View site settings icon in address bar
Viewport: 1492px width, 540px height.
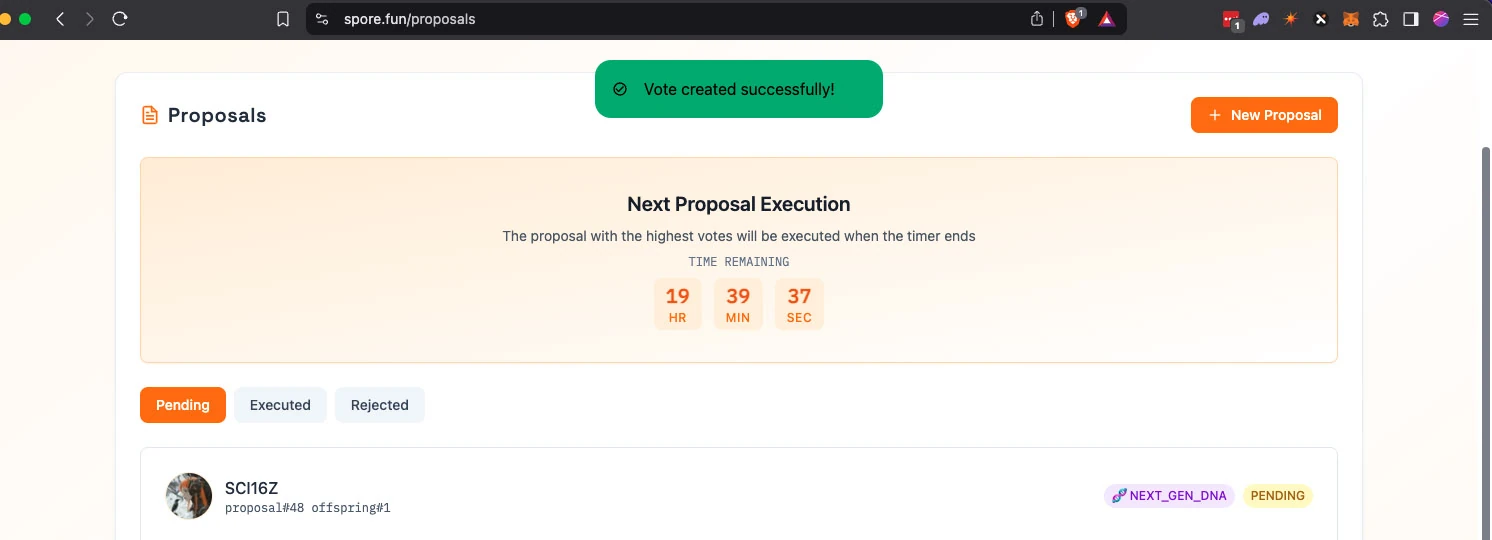321,19
